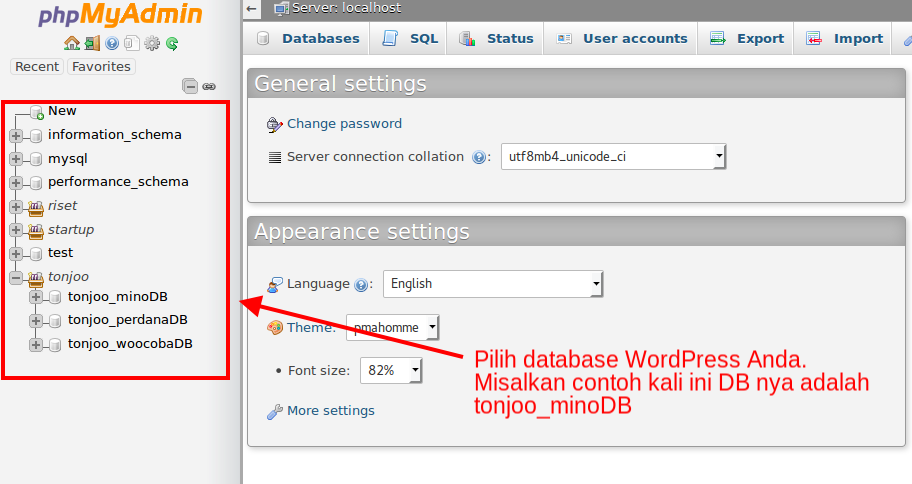Reload navigation panel green refresh icon
This screenshot has width=912, height=484.
[172, 43]
